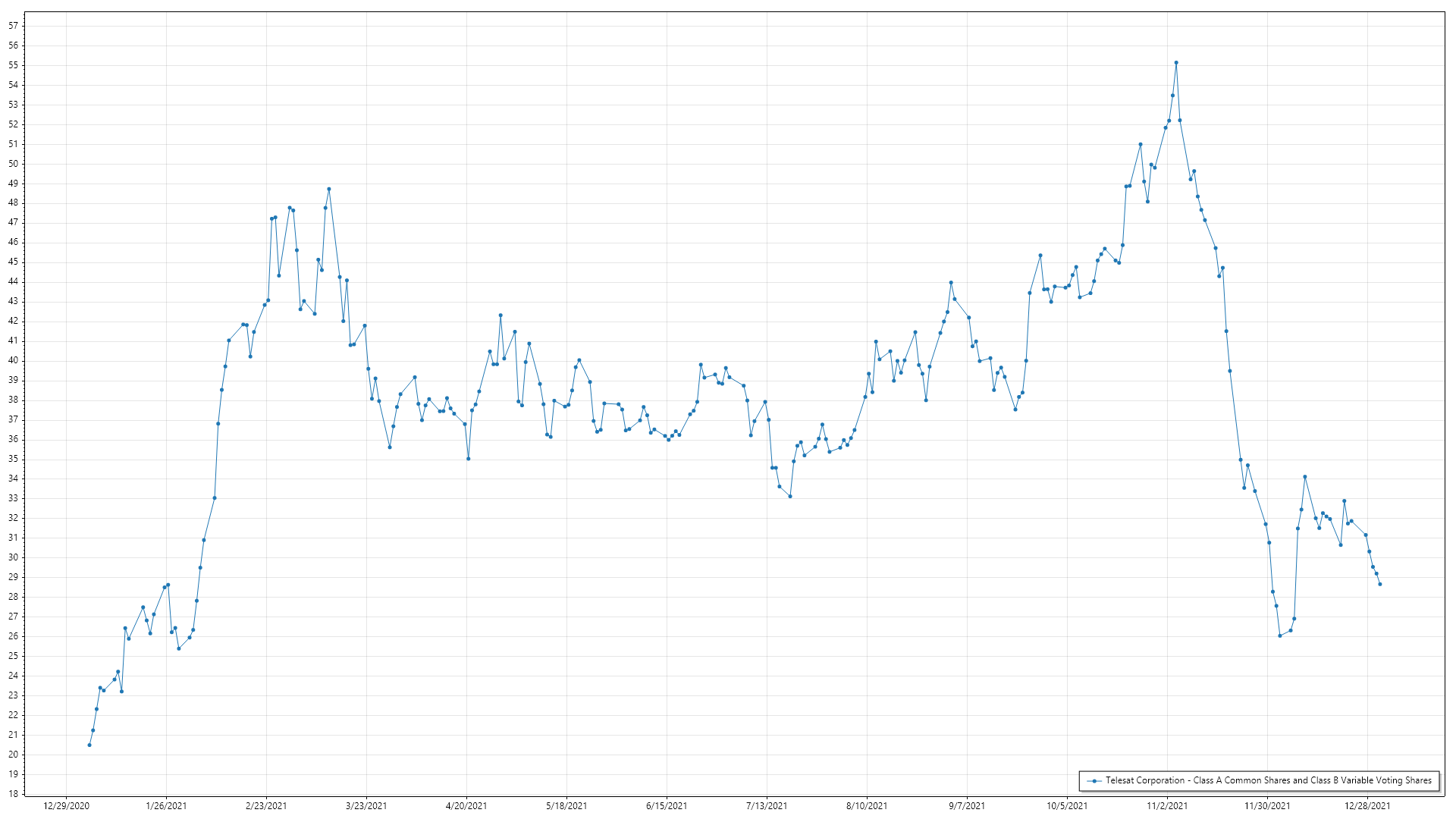Select the 6/15/2021 x-axis label
1456x819 pixels.
(x=667, y=805)
